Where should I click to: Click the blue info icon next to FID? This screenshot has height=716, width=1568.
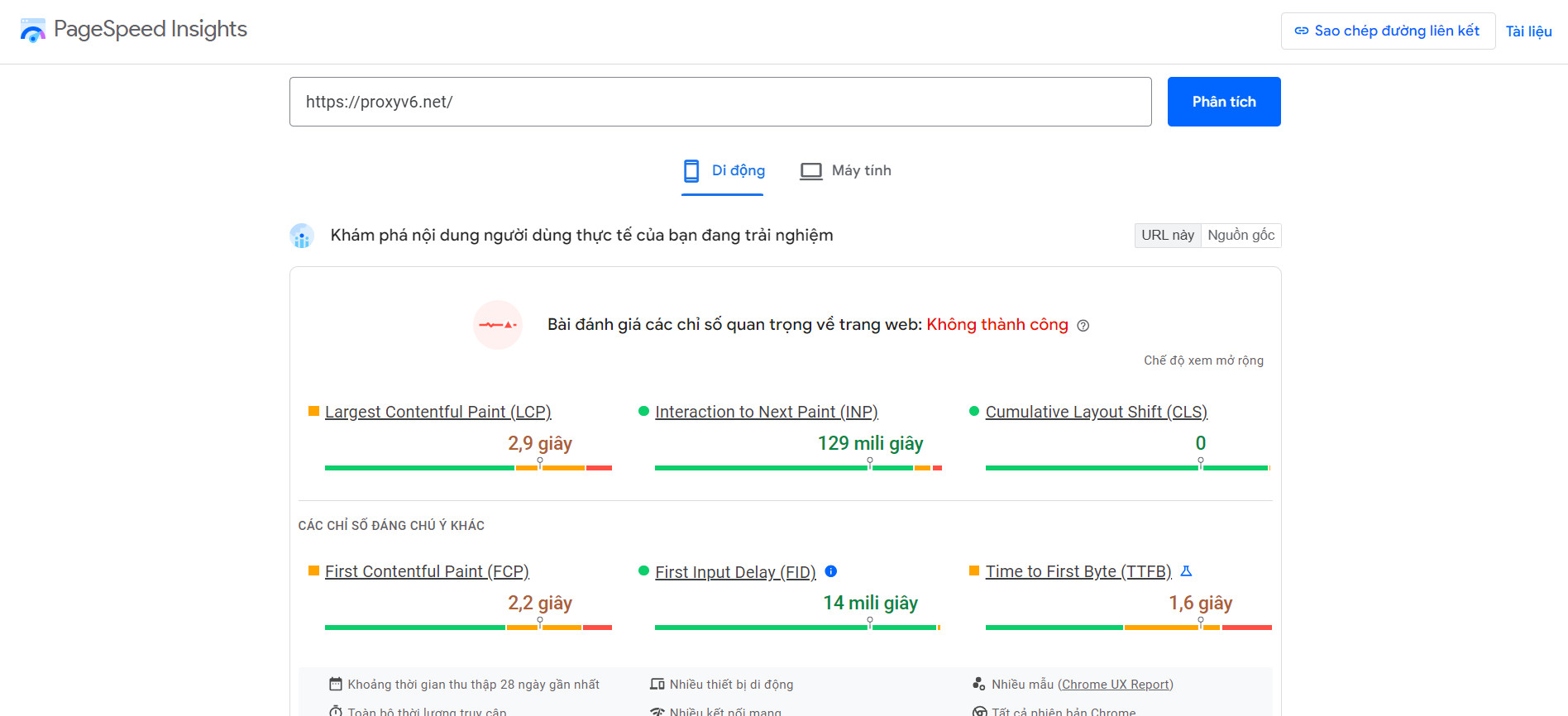[x=831, y=571]
